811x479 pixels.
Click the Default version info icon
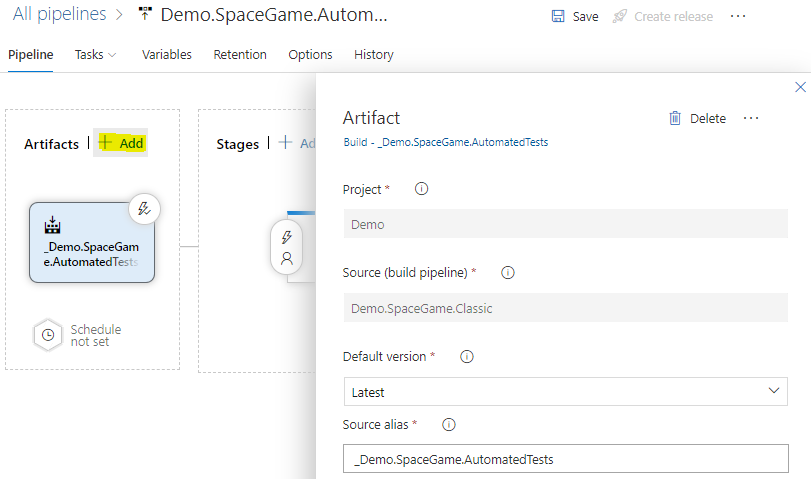(x=466, y=356)
